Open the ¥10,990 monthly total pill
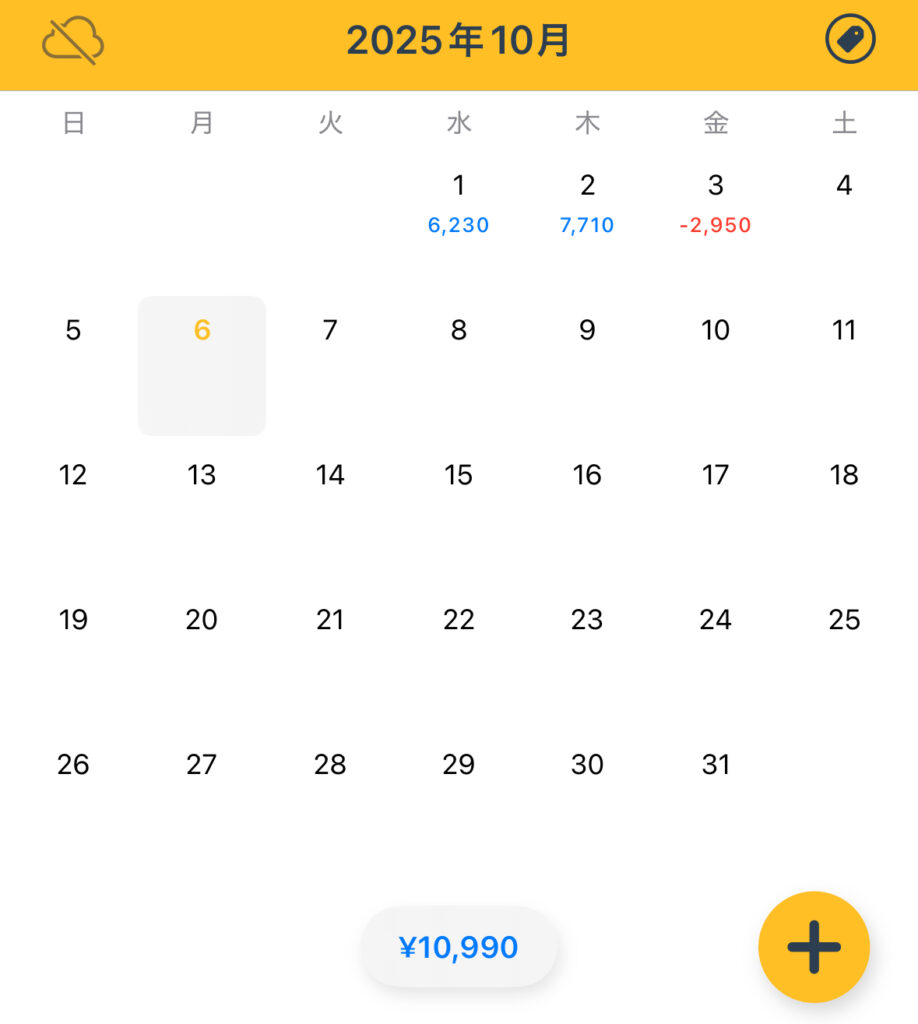The image size is (918, 1024). pyautogui.click(x=459, y=947)
